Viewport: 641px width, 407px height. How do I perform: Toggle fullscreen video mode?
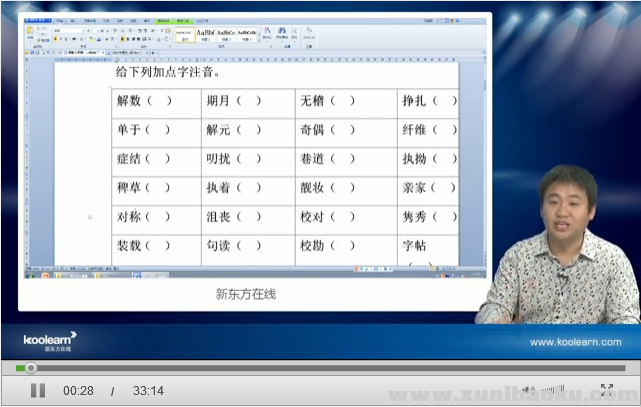tap(606, 390)
